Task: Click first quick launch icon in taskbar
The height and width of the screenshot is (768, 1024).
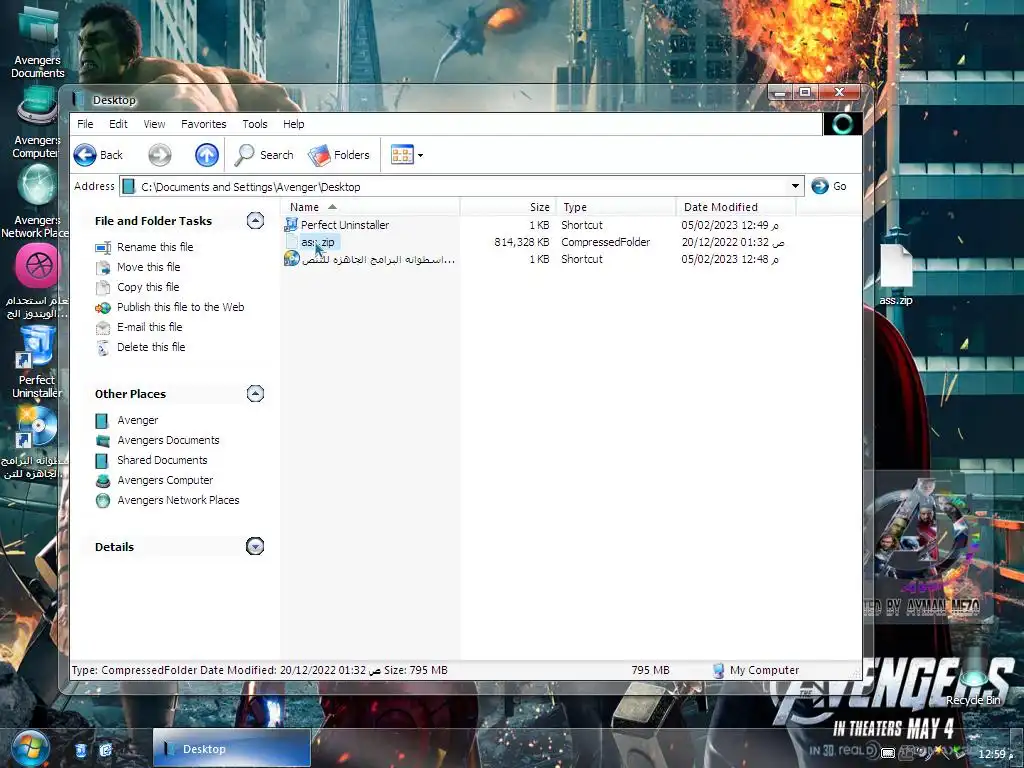Action: pos(80,750)
